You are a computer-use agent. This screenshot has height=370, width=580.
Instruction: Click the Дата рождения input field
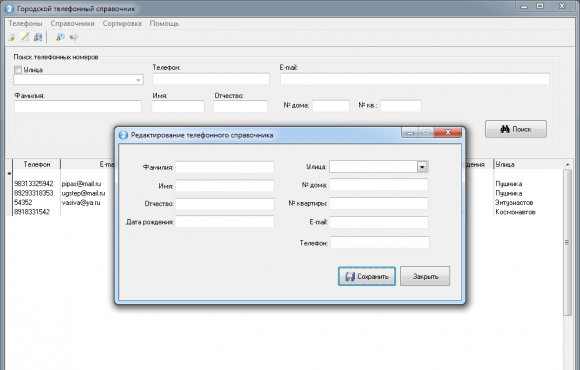point(225,222)
